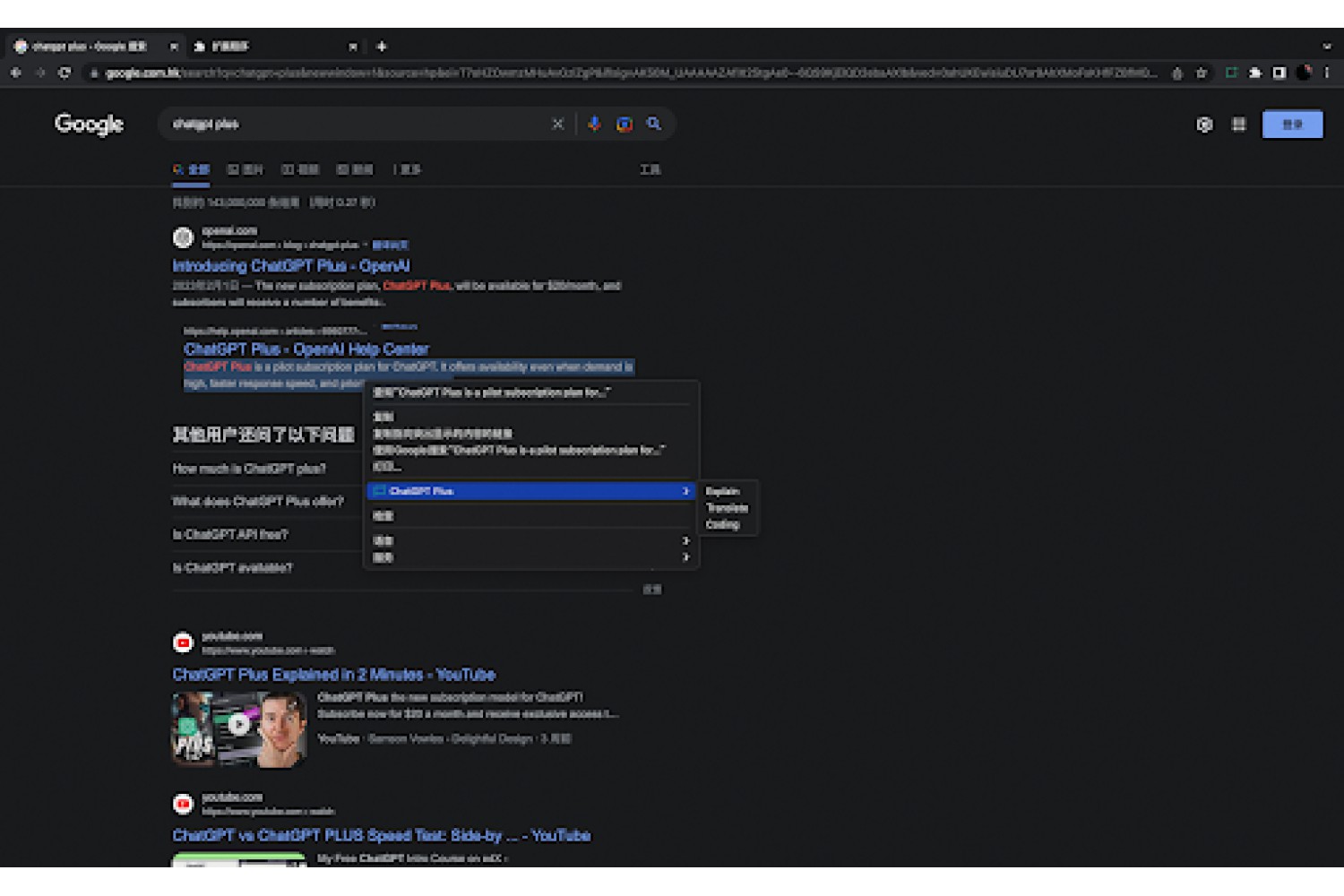Screen dimensions: 1344x896
Task: Open the Extensions puzzle-piece menu
Action: (1255, 73)
